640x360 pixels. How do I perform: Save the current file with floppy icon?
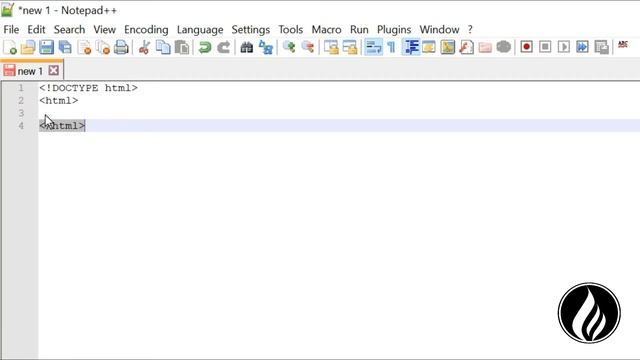[x=47, y=47]
